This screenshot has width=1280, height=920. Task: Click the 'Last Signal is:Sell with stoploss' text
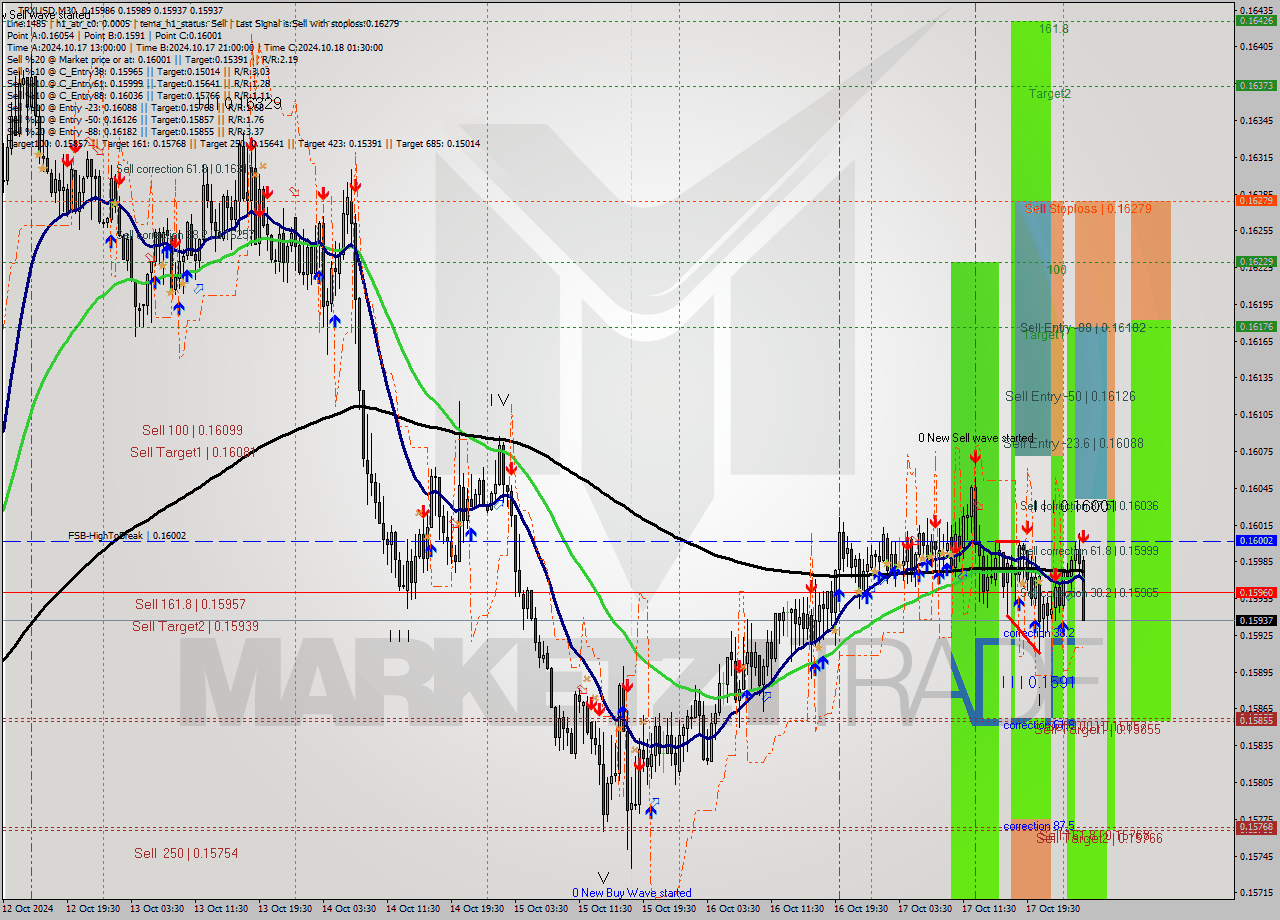[x=311, y=23]
